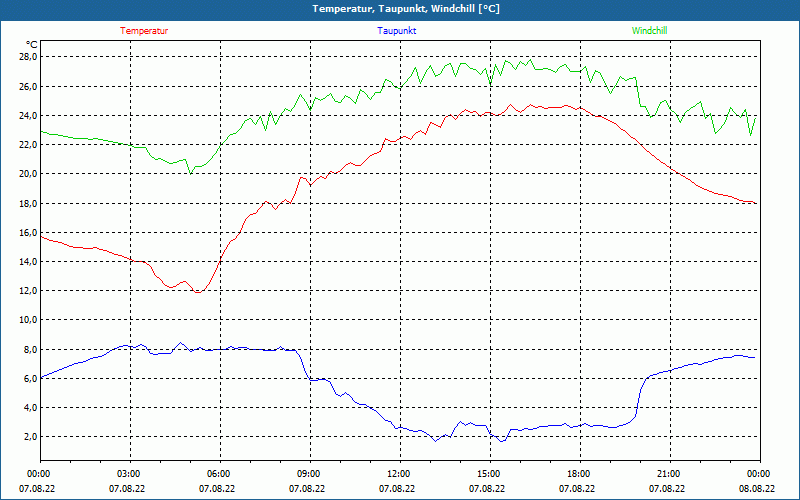Image resolution: width=800 pixels, height=500 pixels.
Task: Click the y-axis value '18,0'
Action: (x=29, y=203)
